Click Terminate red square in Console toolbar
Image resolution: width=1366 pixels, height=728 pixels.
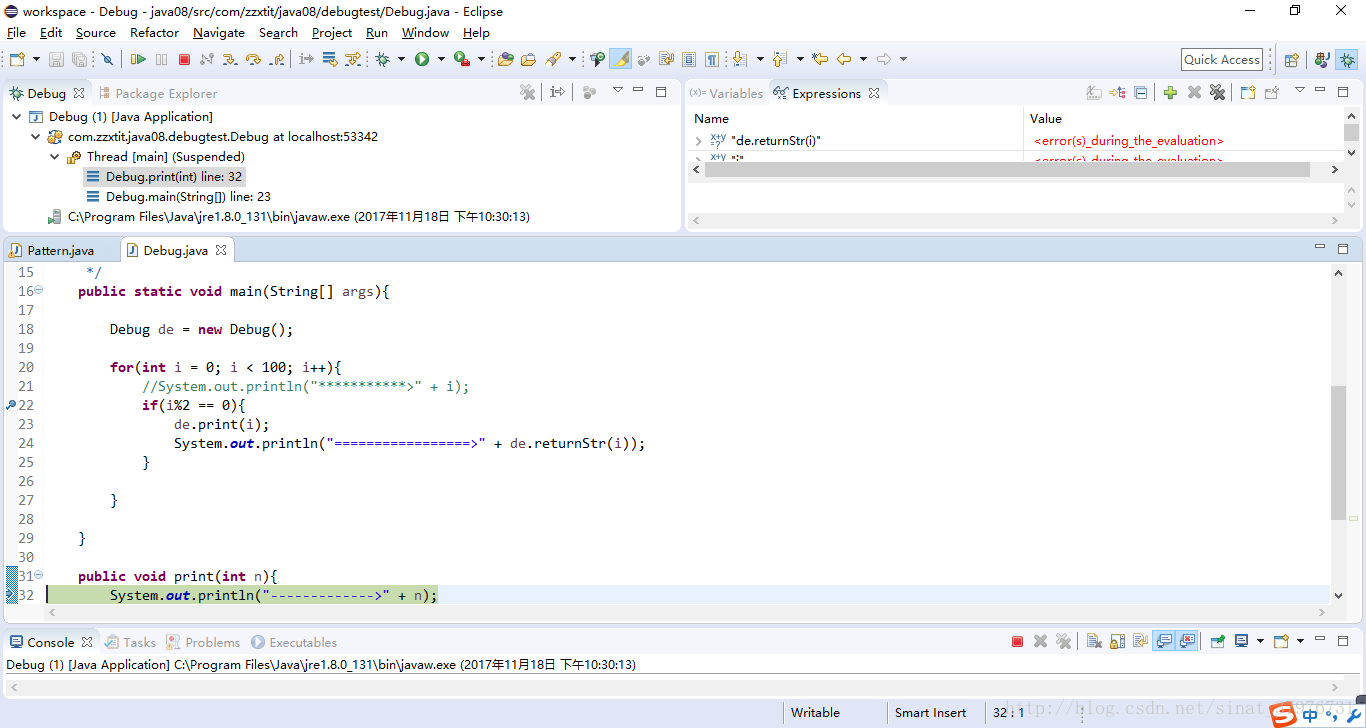click(1017, 642)
